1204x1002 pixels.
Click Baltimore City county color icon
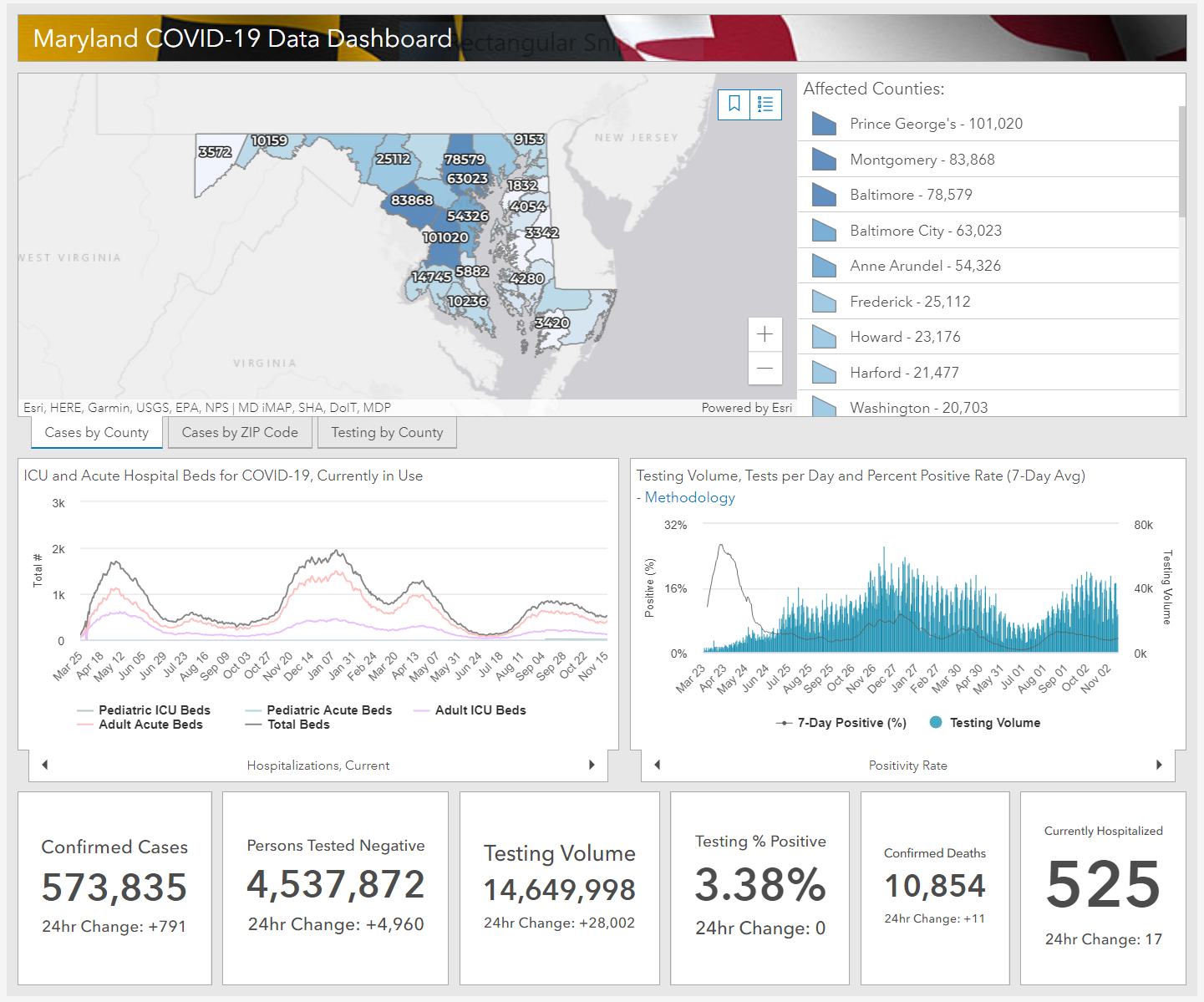point(824,231)
